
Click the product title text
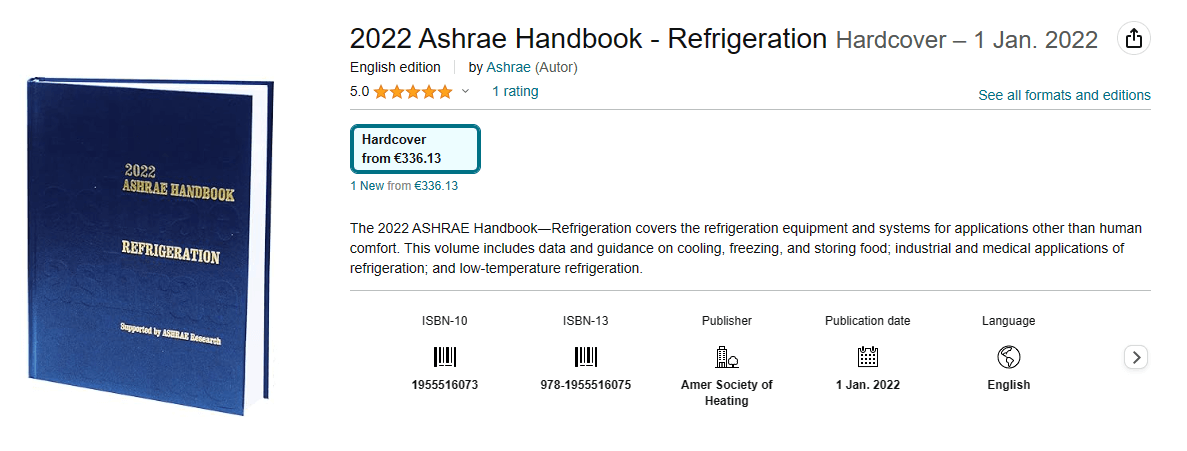pyautogui.click(x=588, y=39)
